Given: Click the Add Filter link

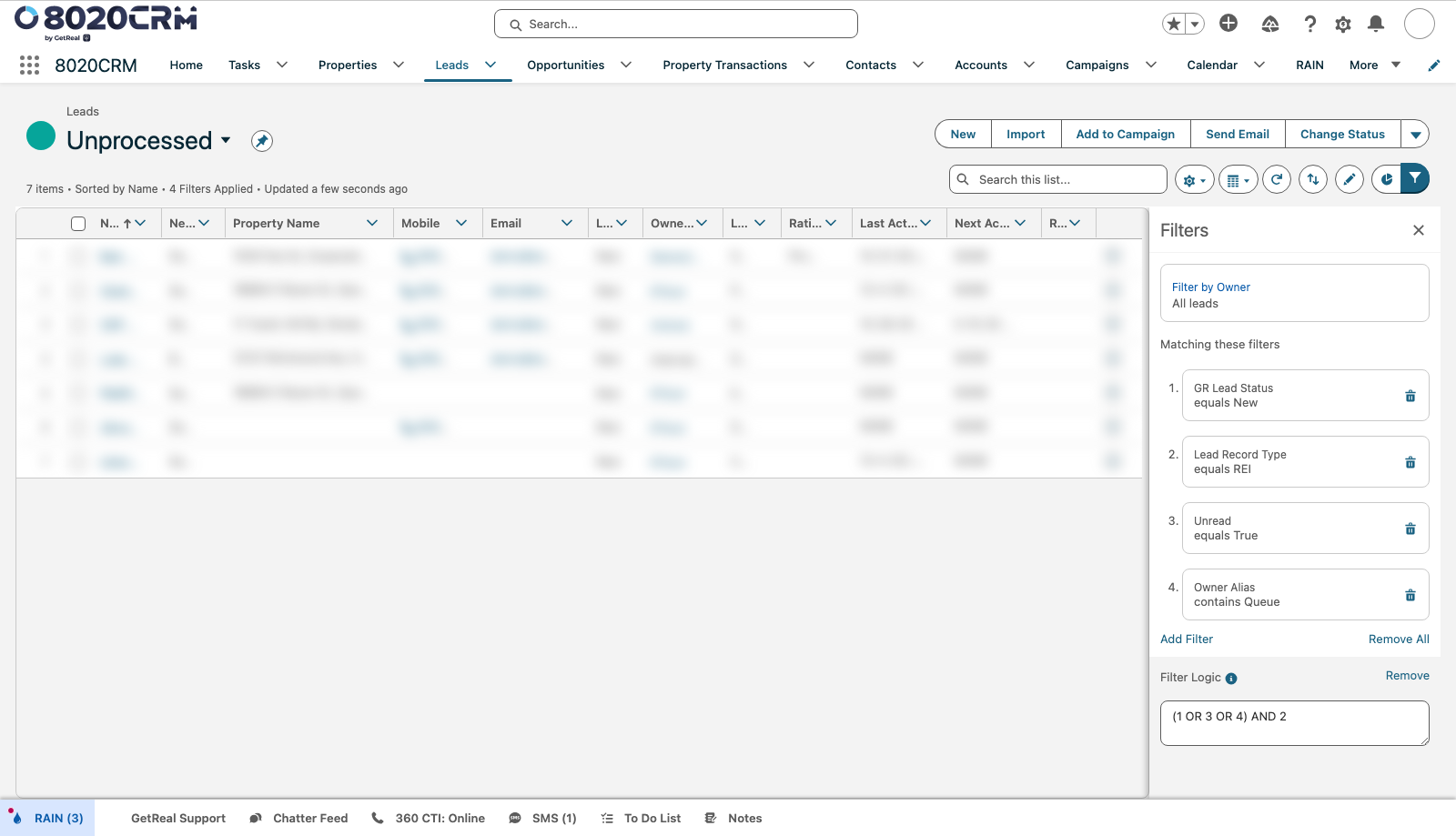Looking at the screenshot, I should tap(1187, 640).
